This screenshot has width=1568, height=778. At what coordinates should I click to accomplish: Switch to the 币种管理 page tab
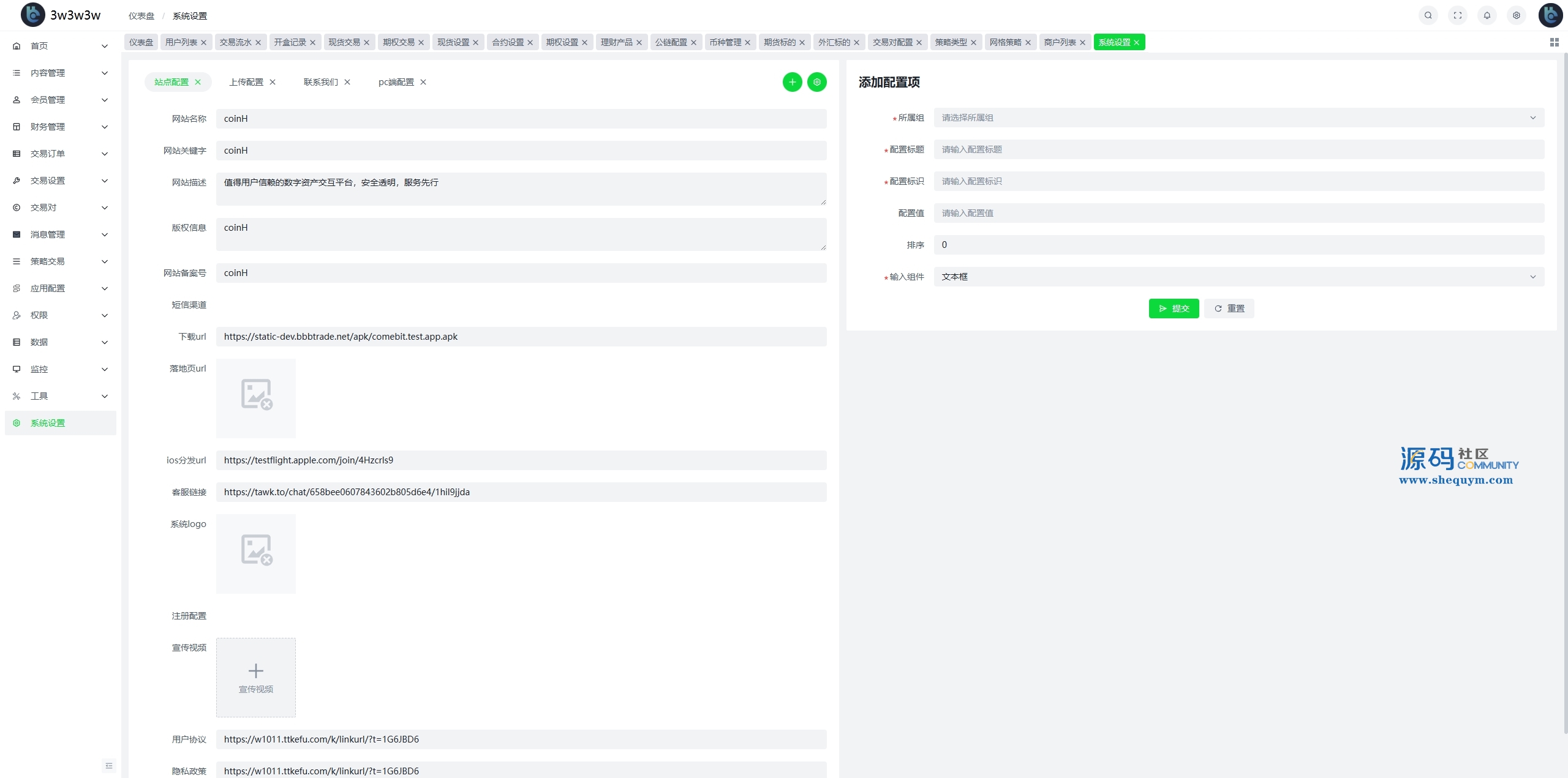tap(725, 42)
